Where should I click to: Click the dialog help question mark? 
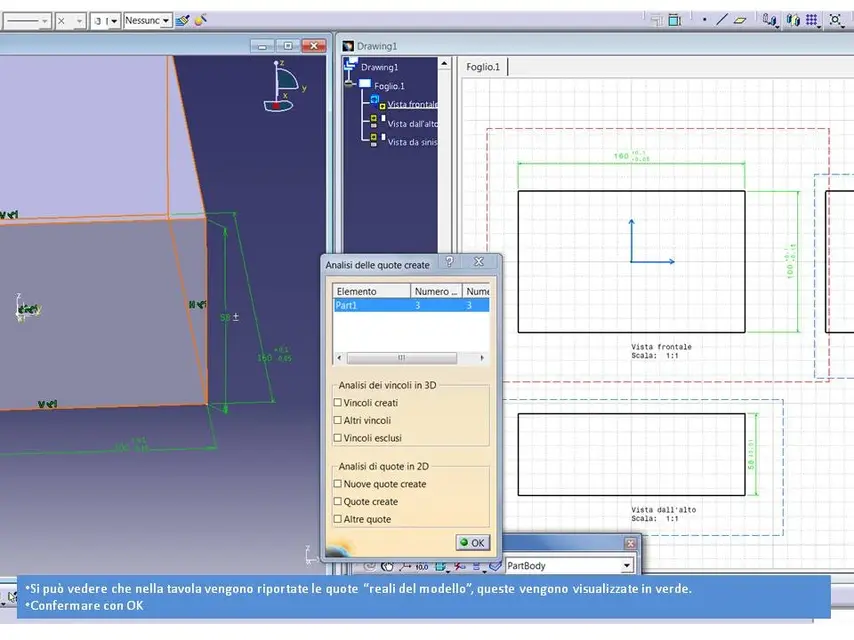[x=449, y=262]
